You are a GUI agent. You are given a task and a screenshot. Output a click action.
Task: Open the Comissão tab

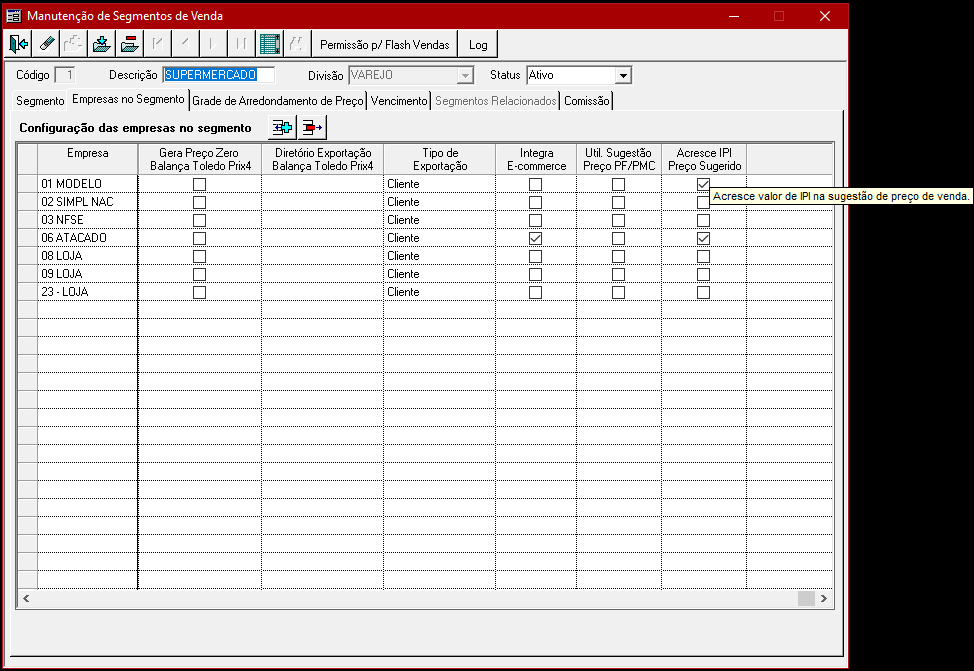(x=586, y=101)
